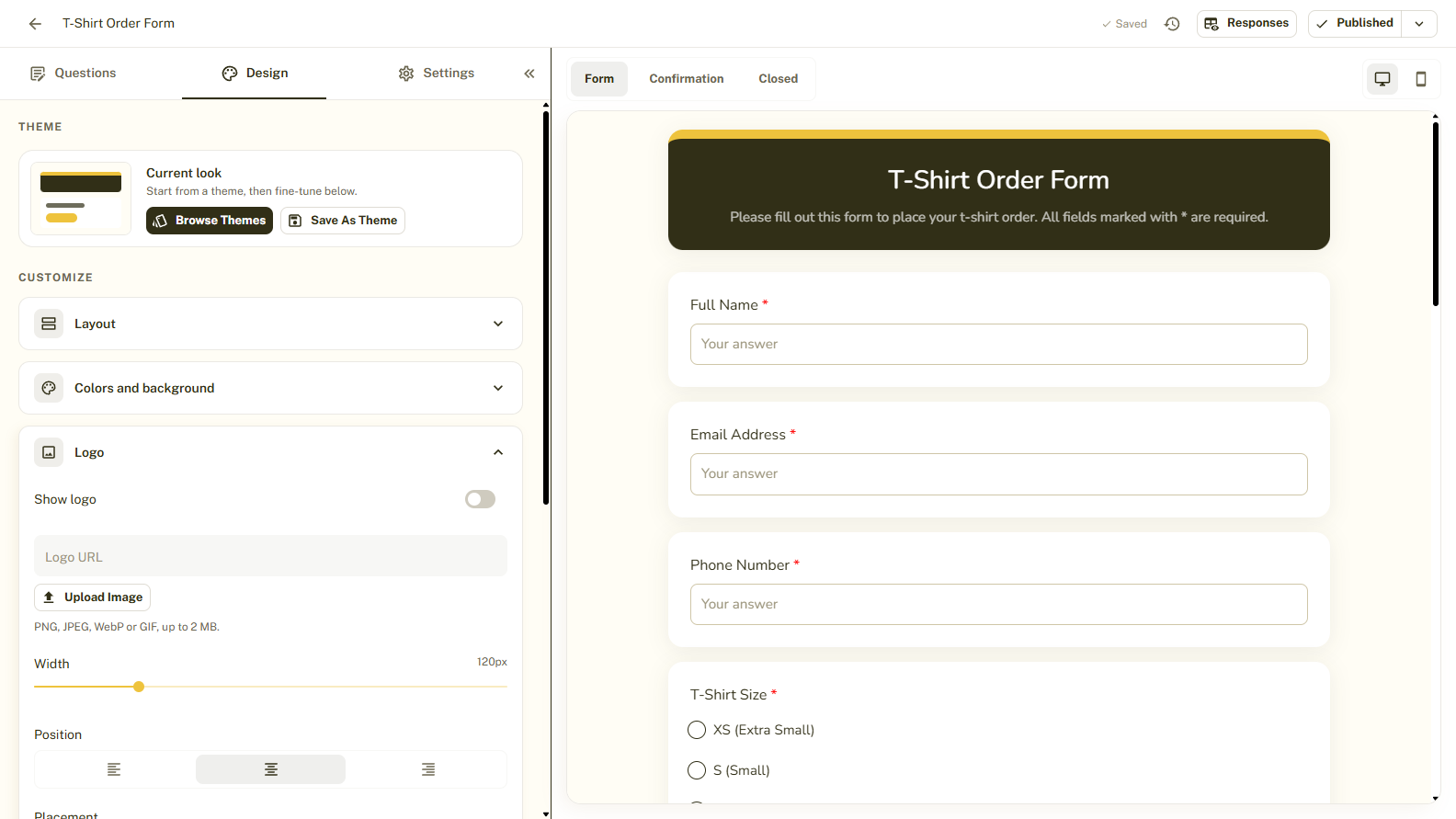Align logo position to the right

428,769
